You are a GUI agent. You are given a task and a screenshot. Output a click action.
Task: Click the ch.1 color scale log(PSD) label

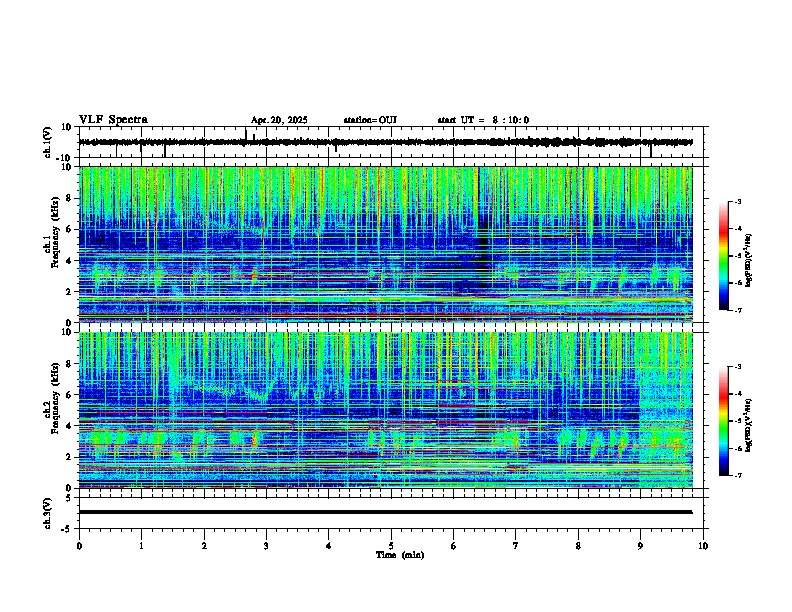749,260
